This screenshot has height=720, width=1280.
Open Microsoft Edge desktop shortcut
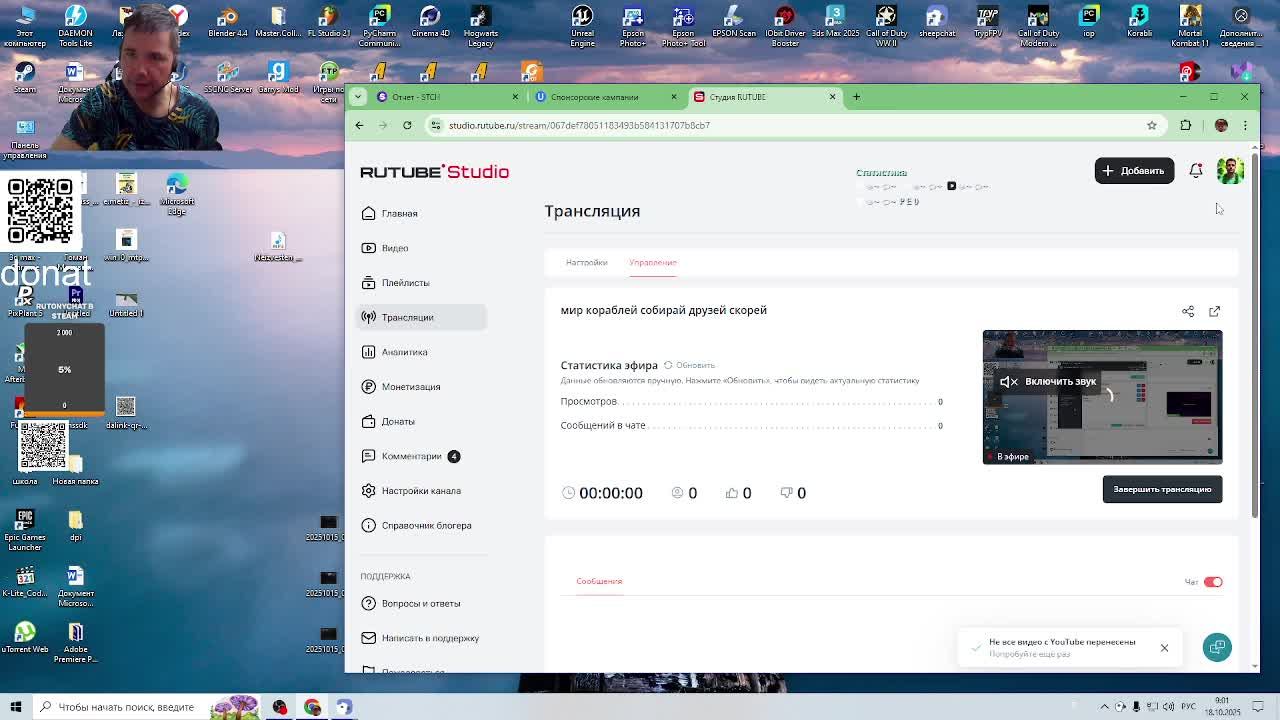point(177,195)
